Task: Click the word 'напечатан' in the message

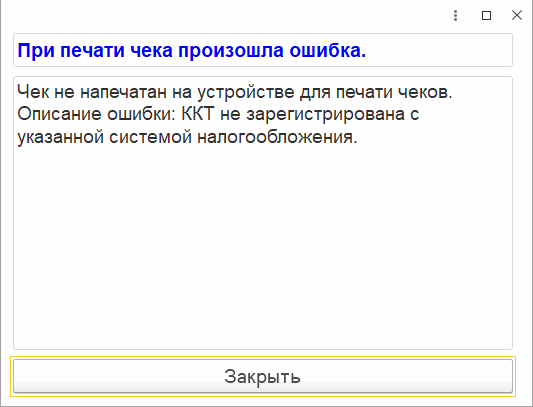Action: 123,92
